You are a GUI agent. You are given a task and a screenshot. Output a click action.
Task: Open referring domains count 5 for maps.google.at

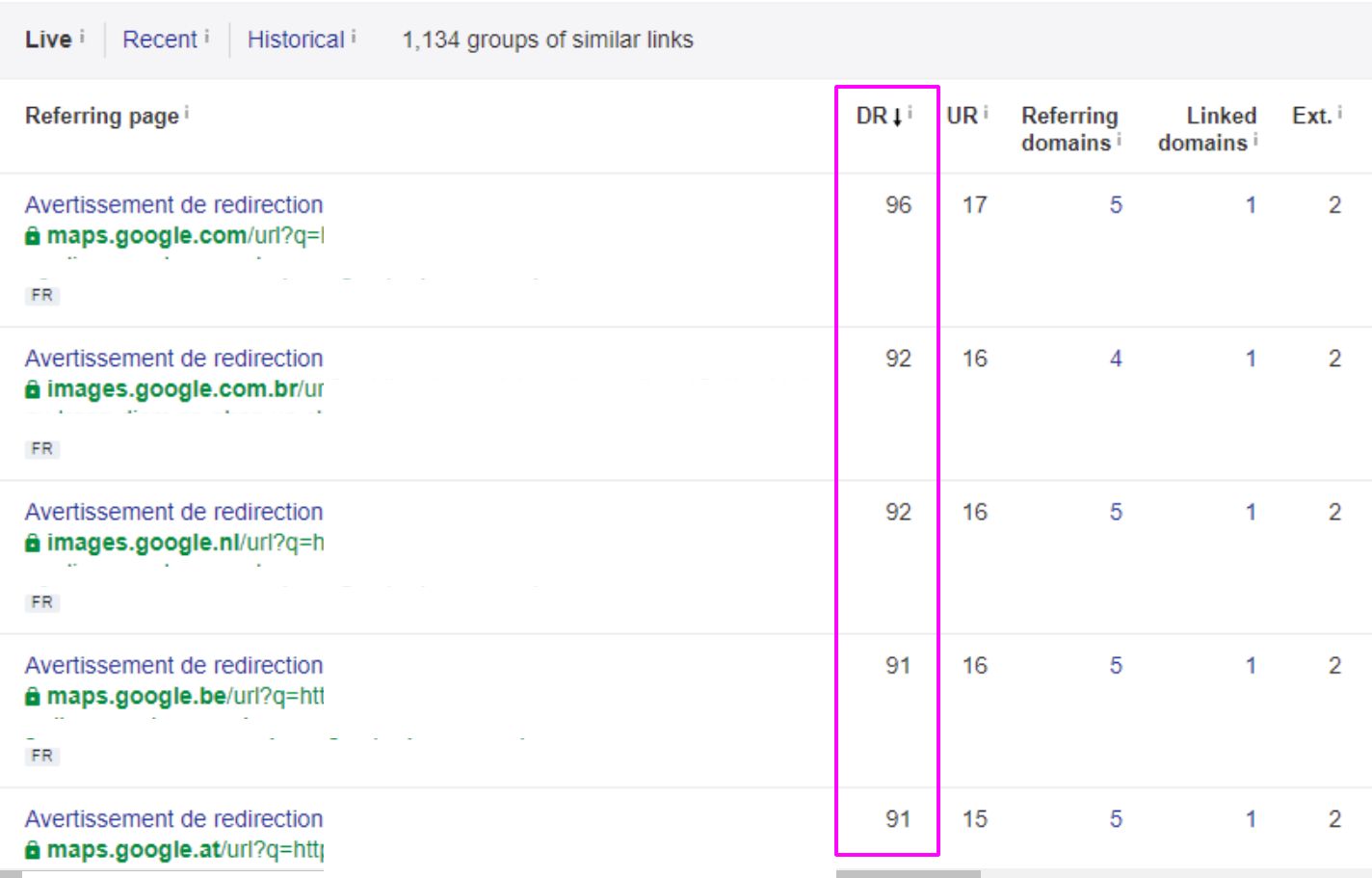click(1116, 817)
